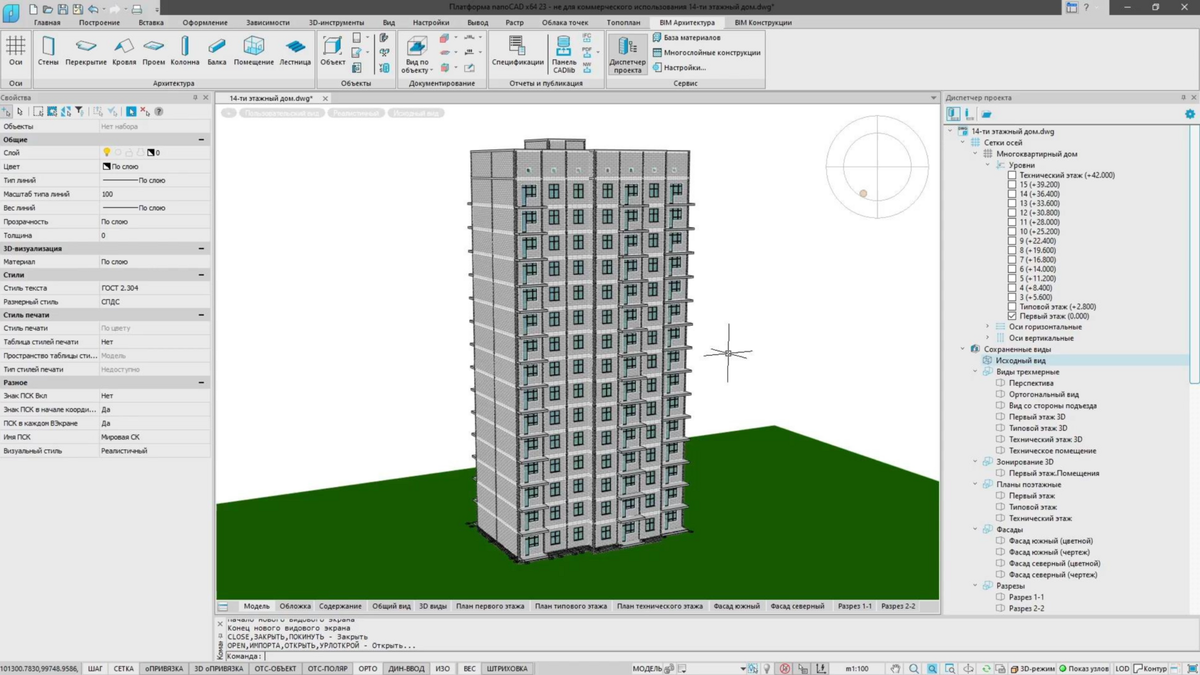The height and width of the screenshot is (675, 1200).
Task: Uncheck Первый этаж (0.000) level
Action: [1012, 316]
